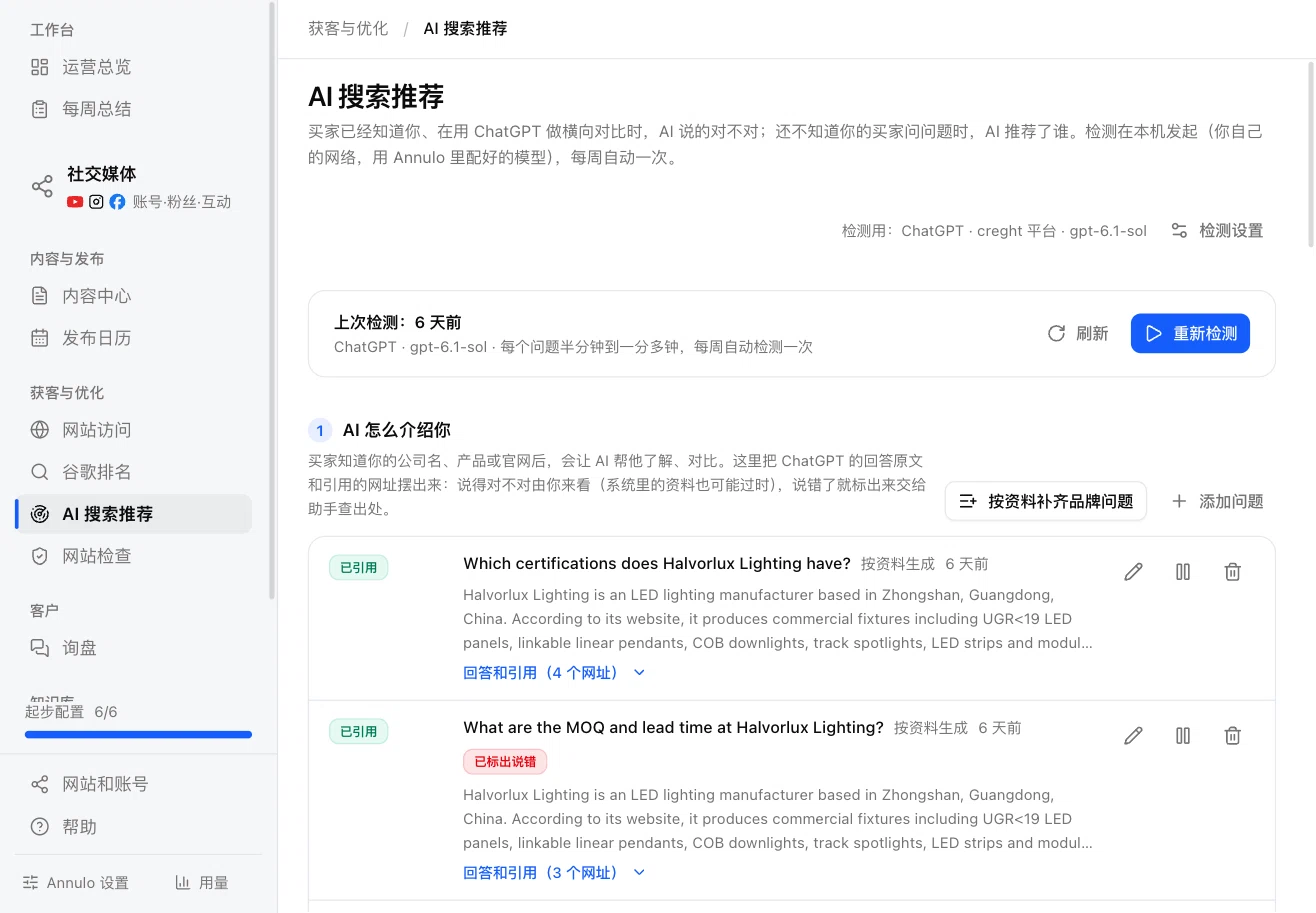The image size is (1316, 913).
Task: Open Annulo 设置
Action: (76, 883)
